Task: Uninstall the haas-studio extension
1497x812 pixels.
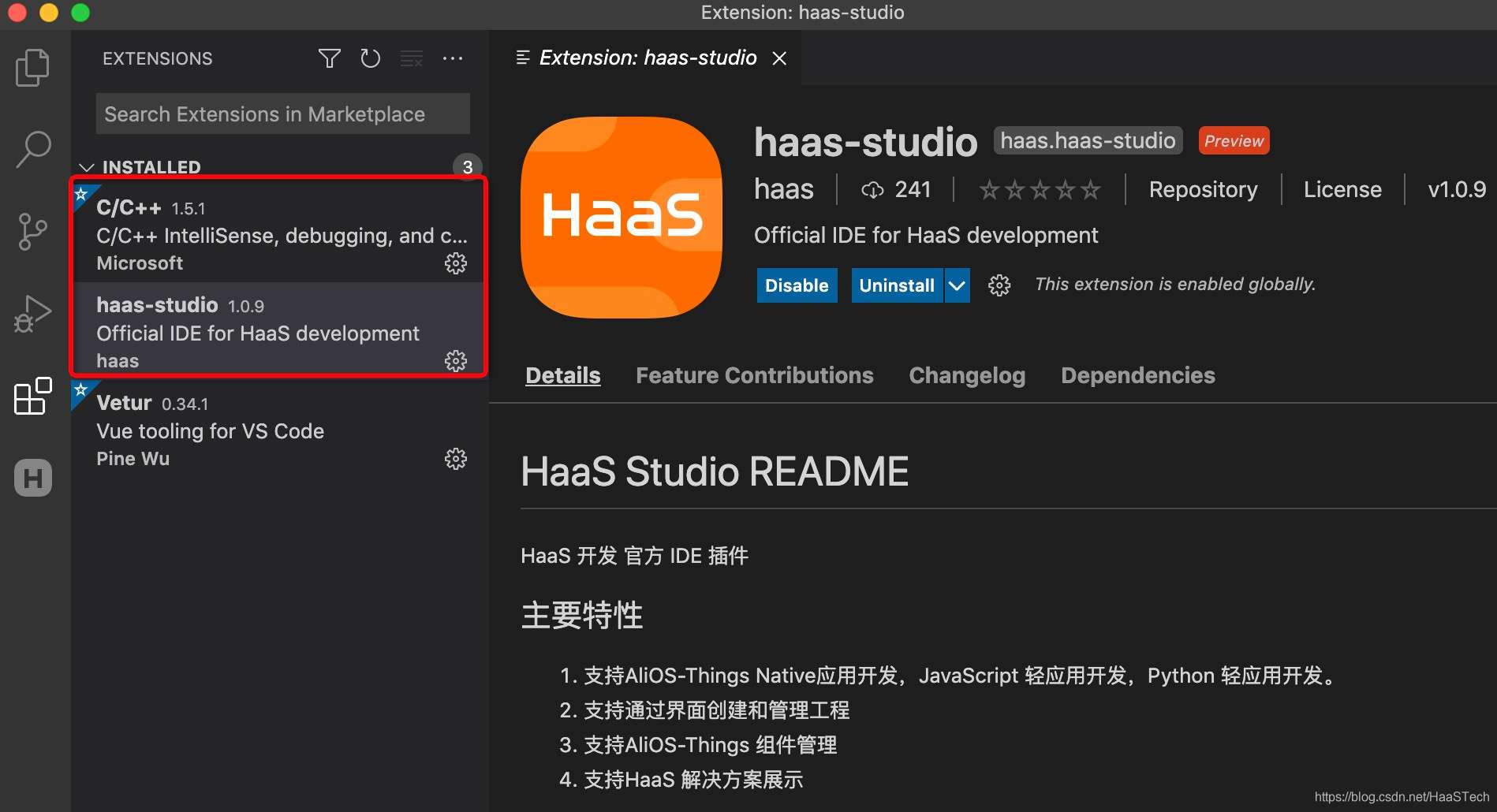Action: [897, 285]
